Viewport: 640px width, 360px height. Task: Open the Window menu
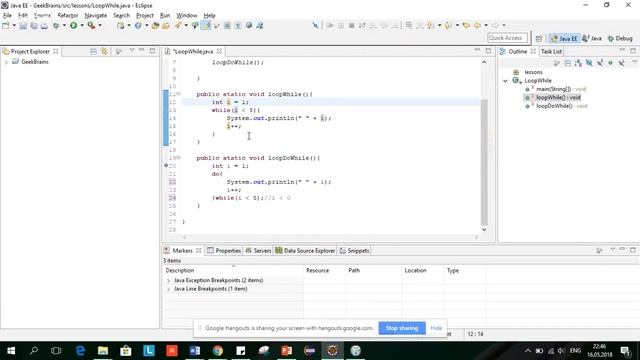click(x=187, y=16)
